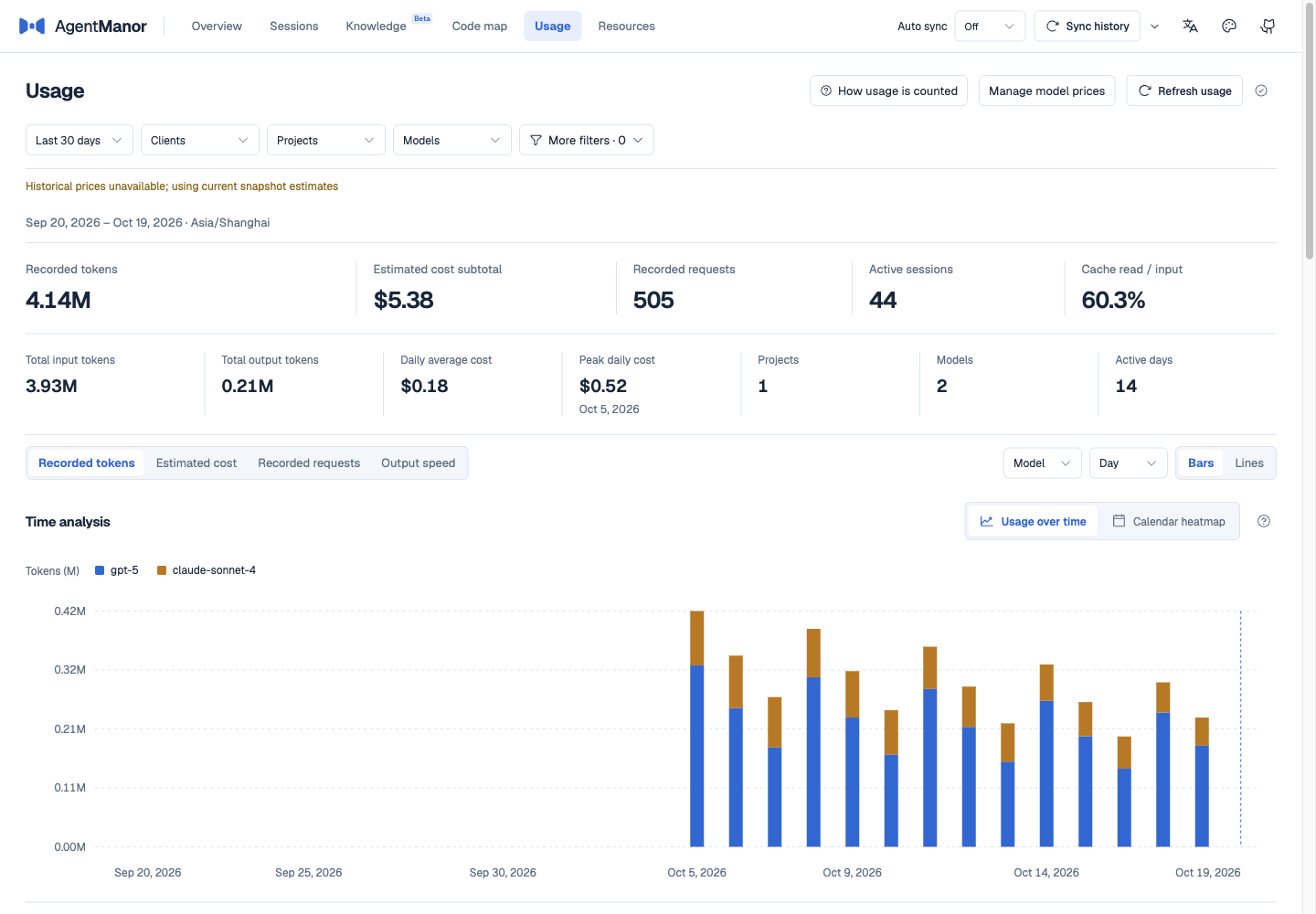The image size is (1316, 914).
Task: Open the language translation icon
Action: point(1190,27)
